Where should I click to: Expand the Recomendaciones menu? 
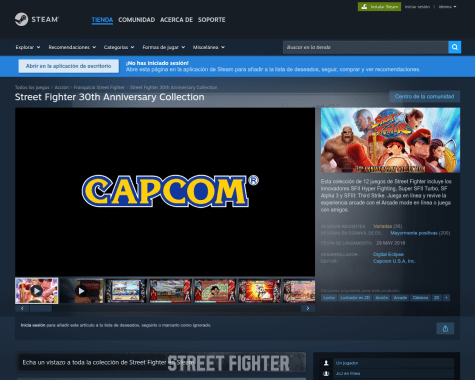point(72,47)
